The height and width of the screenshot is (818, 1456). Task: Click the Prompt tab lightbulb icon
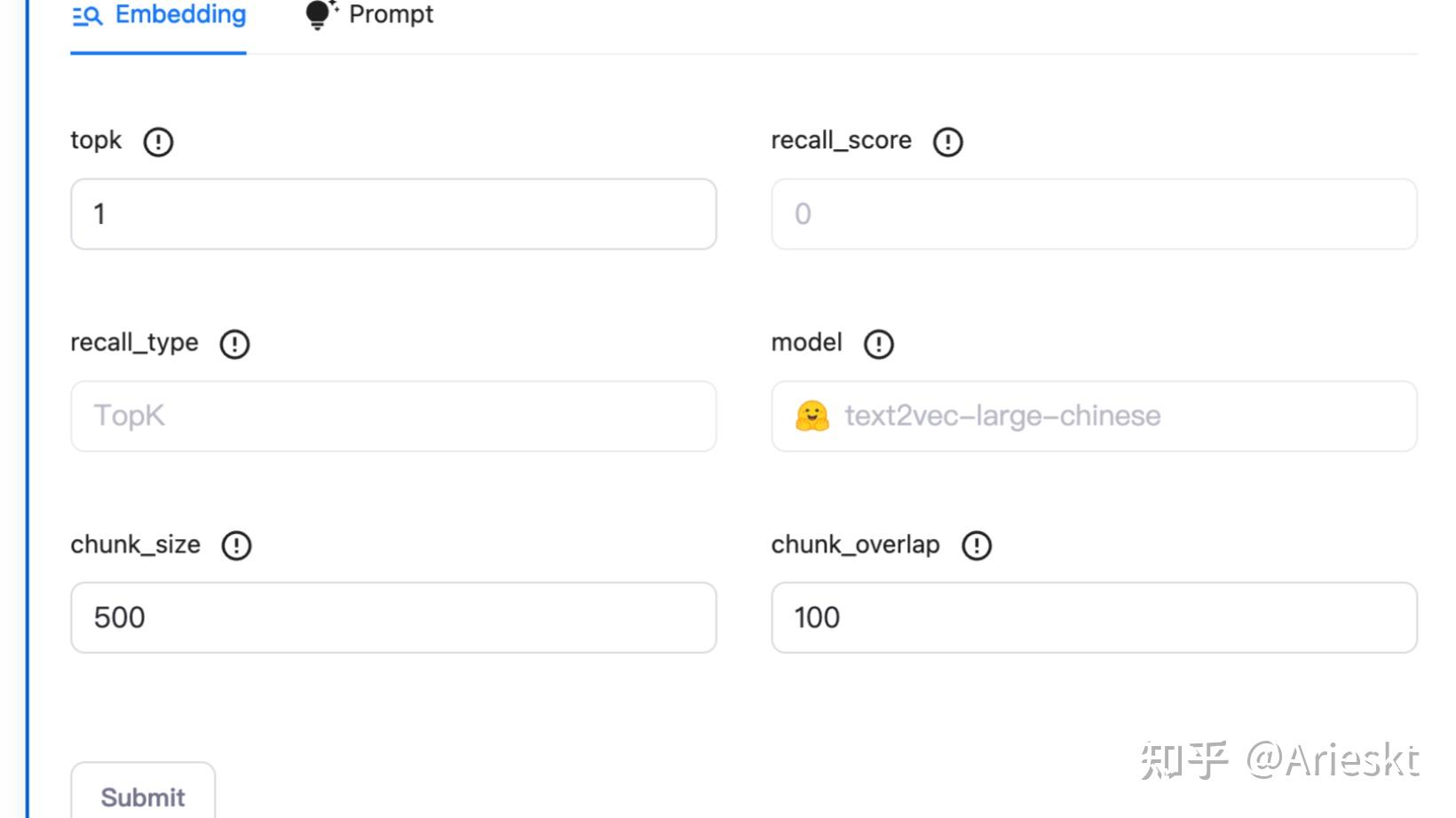click(x=320, y=14)
